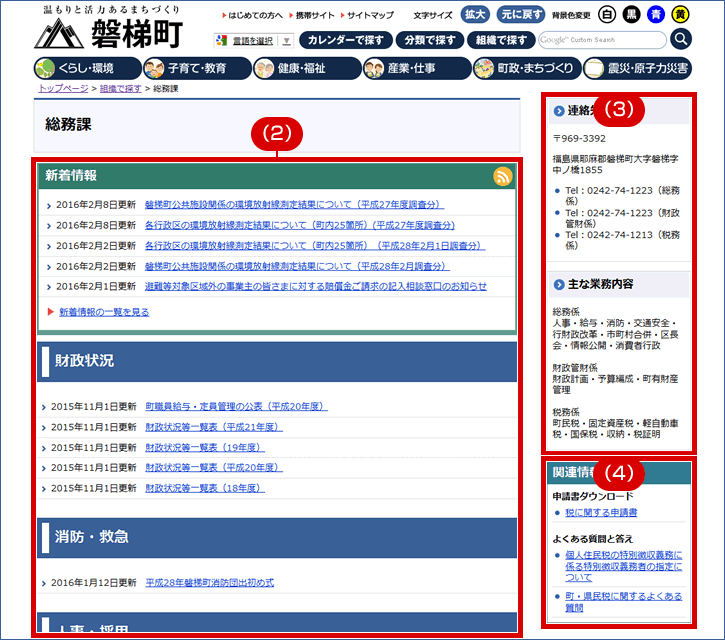The image size is (725, 640).
Task: Open 財政状況等一覧表（19年度）
Action: click(205, 448)
